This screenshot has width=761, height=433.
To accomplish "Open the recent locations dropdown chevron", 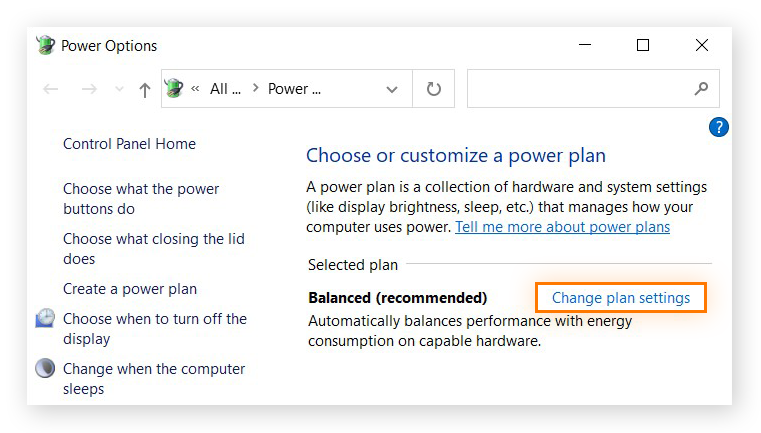I will click(x=119, y=89).
